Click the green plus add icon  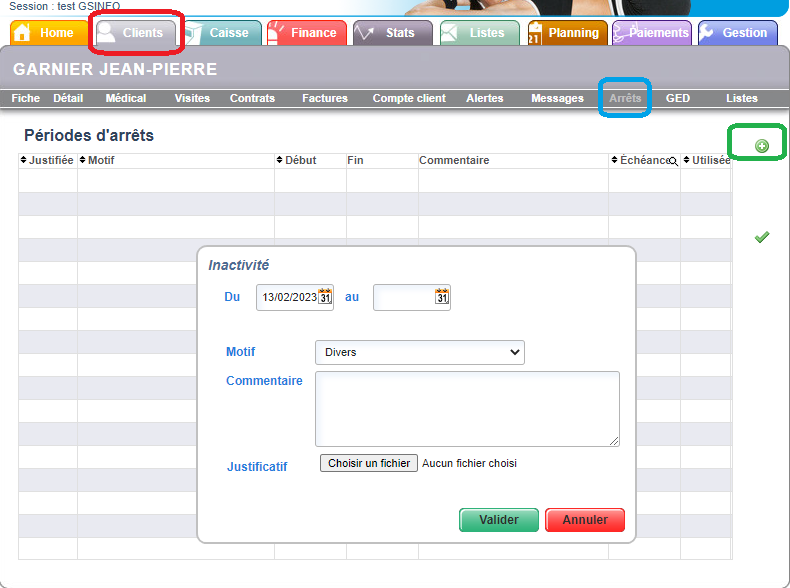point(762,147)
